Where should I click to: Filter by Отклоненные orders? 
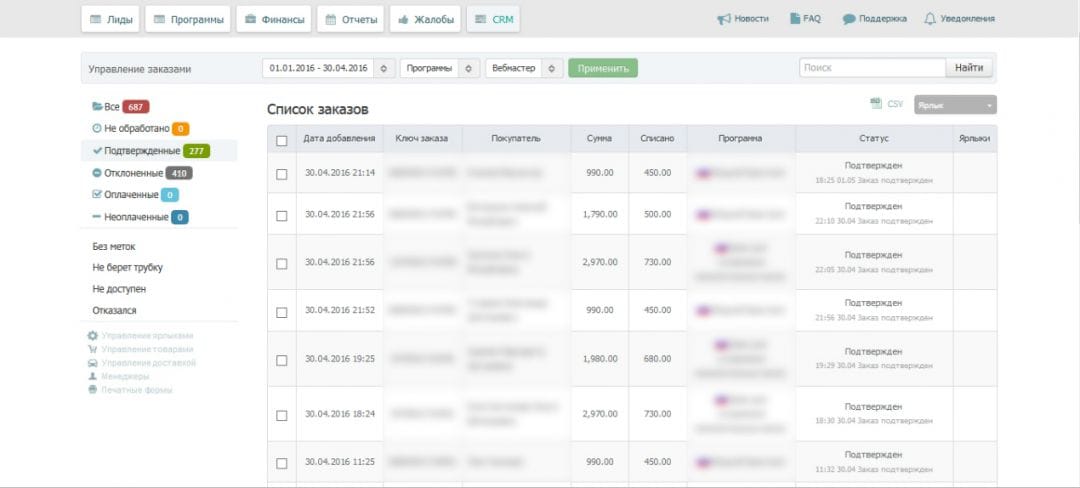pyautogui.click(x=143, y=173)
